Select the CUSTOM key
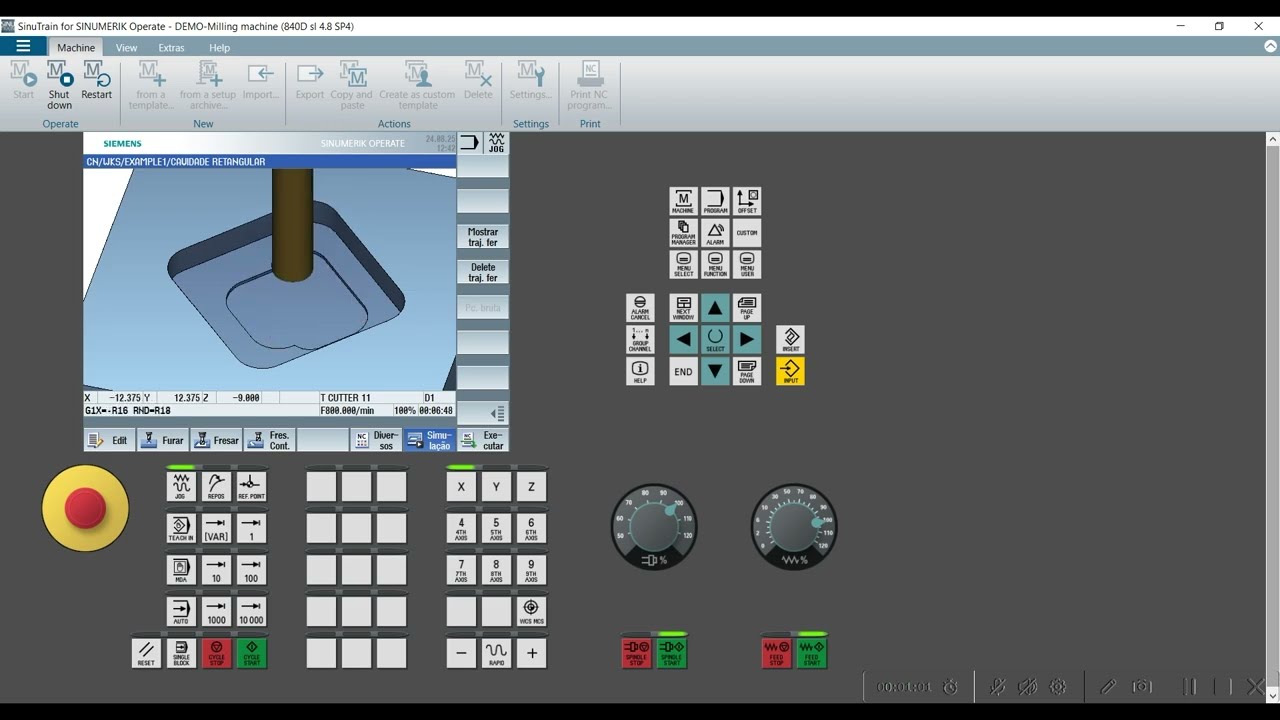This screenshot has height=720, width=1280. tap(747, 233)
